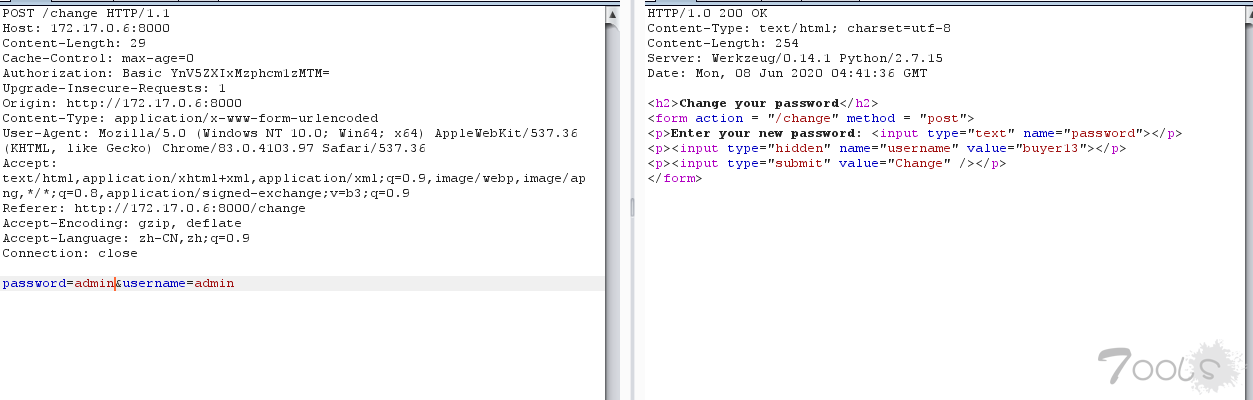Click the 'Date: Mon, 08 Jun 2020' header
This screenshot has height=400, width=1253.
pyautogui.click(x=788, y=72)
